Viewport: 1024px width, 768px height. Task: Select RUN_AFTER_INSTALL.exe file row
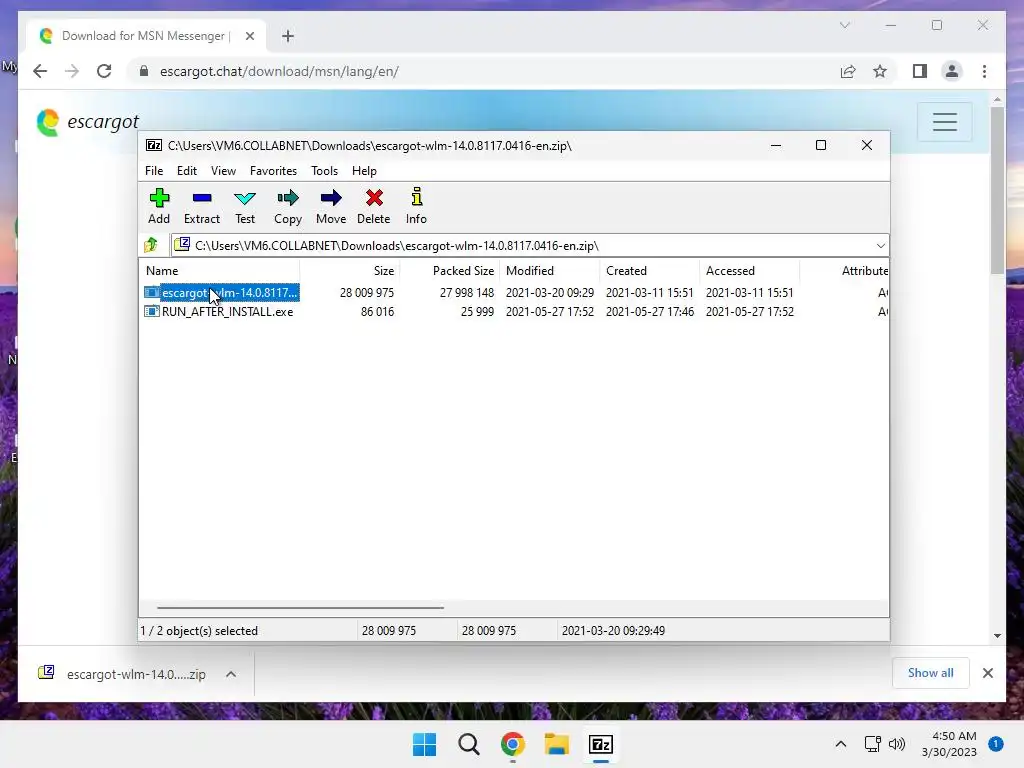(513, 312)
